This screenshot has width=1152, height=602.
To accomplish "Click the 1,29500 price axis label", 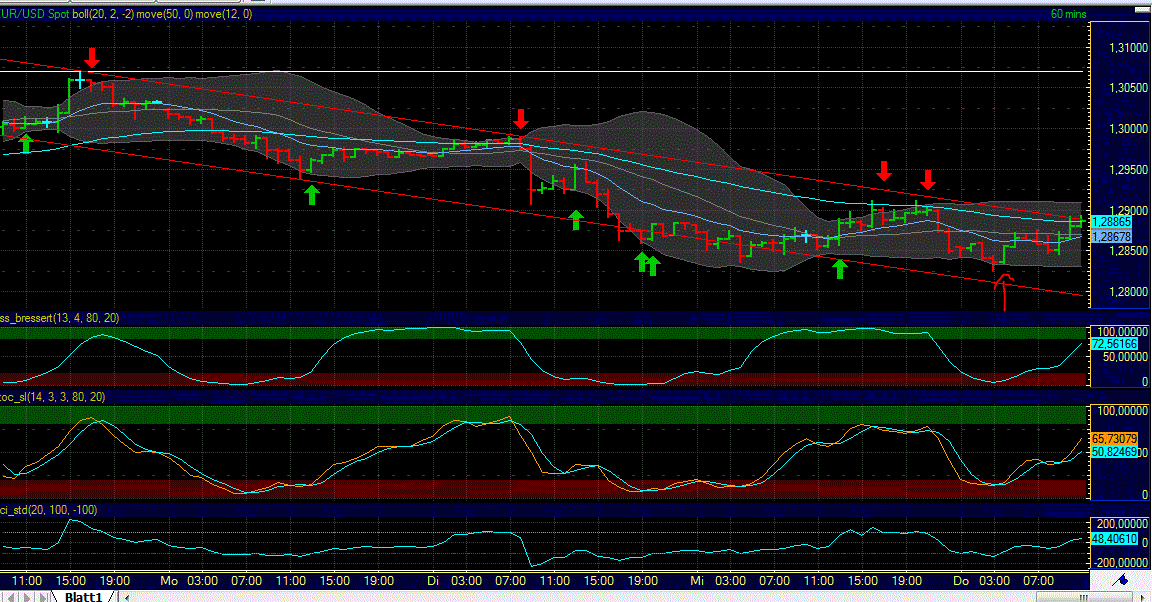I will click(1128, 170).
